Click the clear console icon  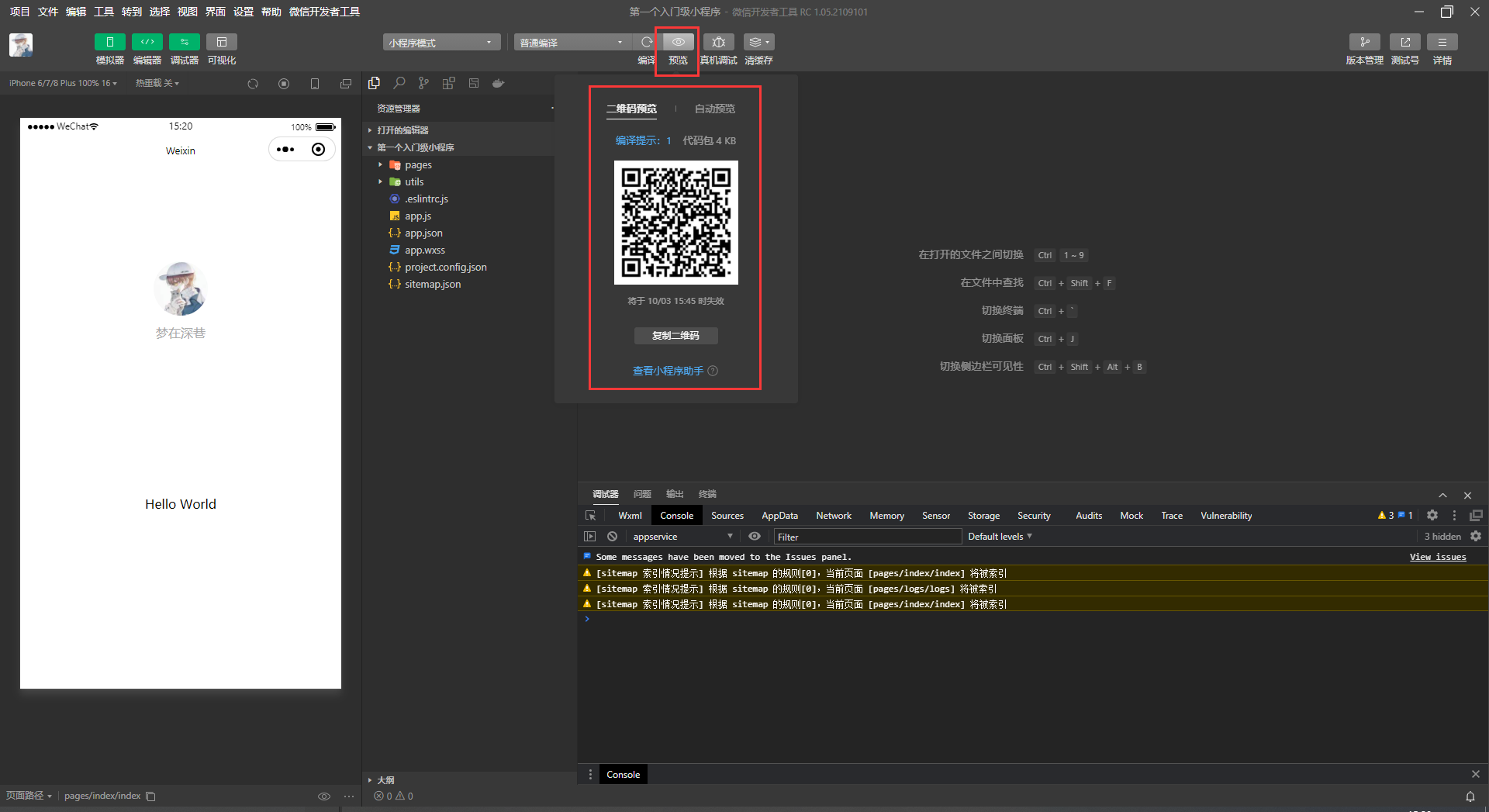coord(612,537)
